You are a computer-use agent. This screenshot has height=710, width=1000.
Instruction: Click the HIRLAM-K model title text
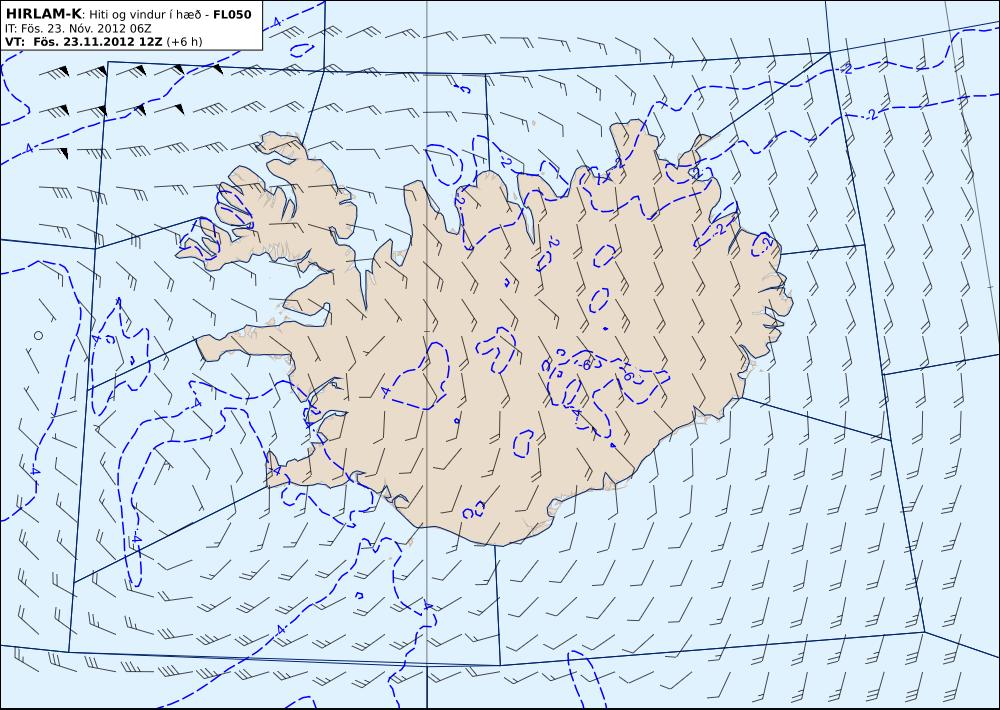(44, 14)
